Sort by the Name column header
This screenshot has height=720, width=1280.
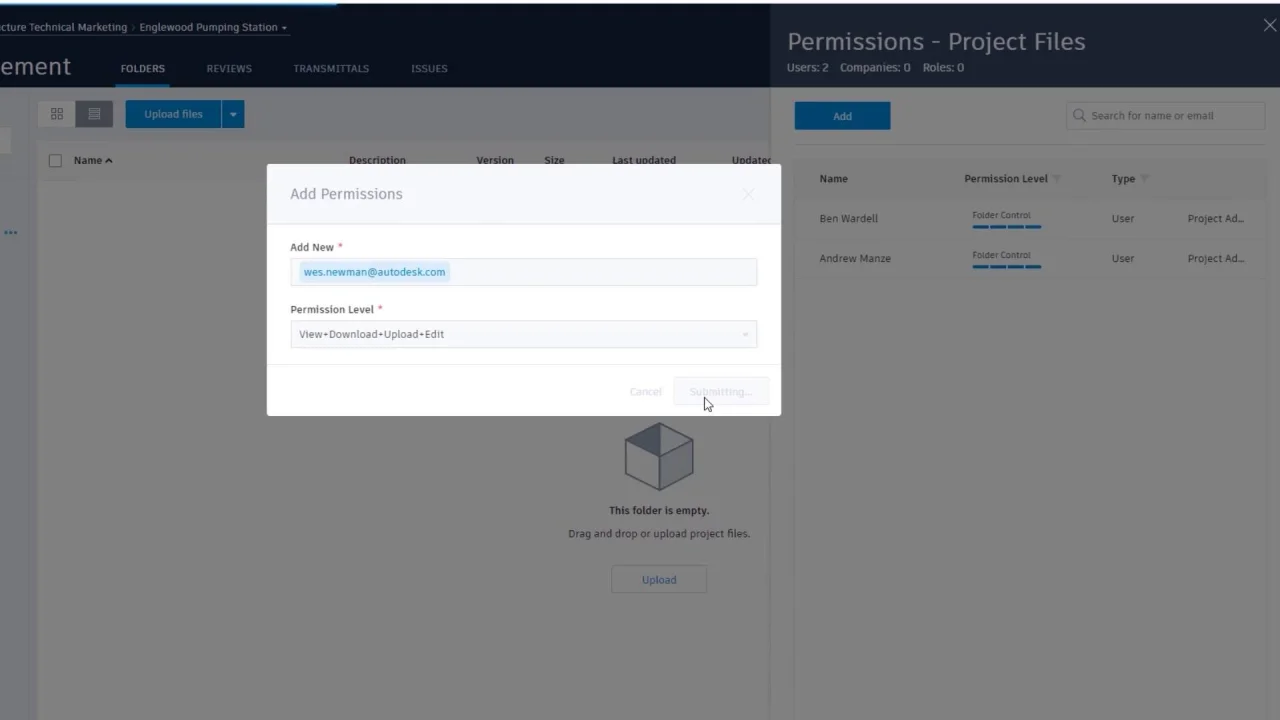pyautogui.click(x=92, y=160)
